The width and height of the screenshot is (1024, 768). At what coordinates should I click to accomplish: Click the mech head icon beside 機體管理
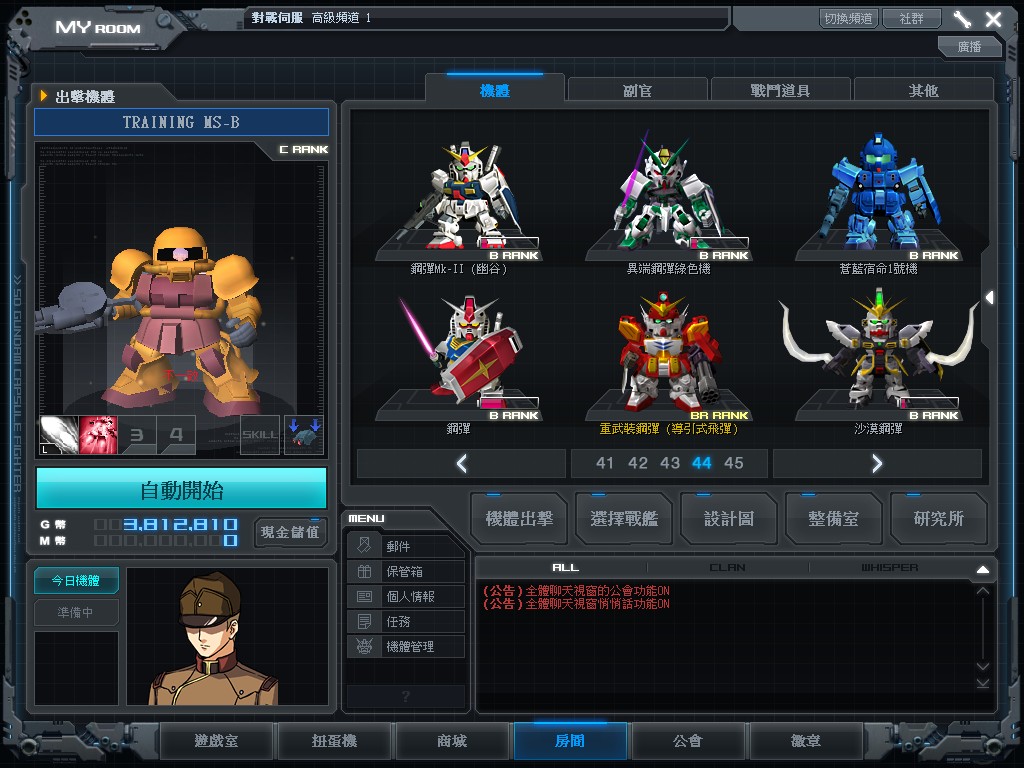[x=364, y=647]
